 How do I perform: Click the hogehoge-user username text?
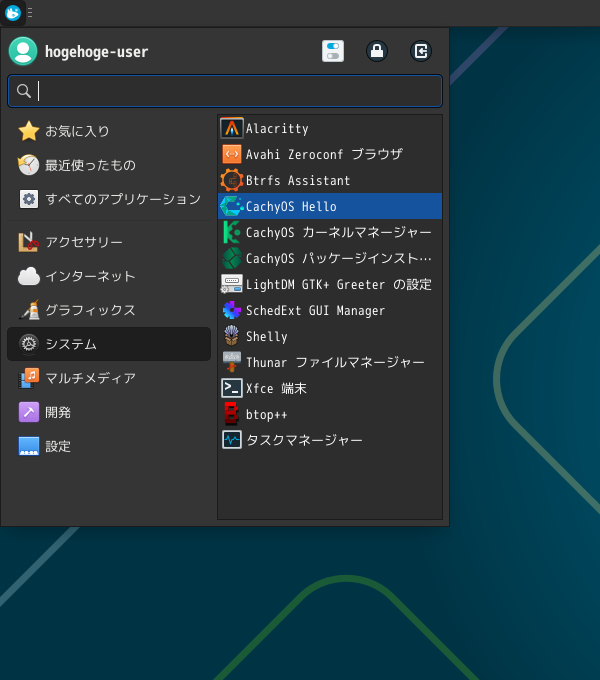tap(97, 52)
